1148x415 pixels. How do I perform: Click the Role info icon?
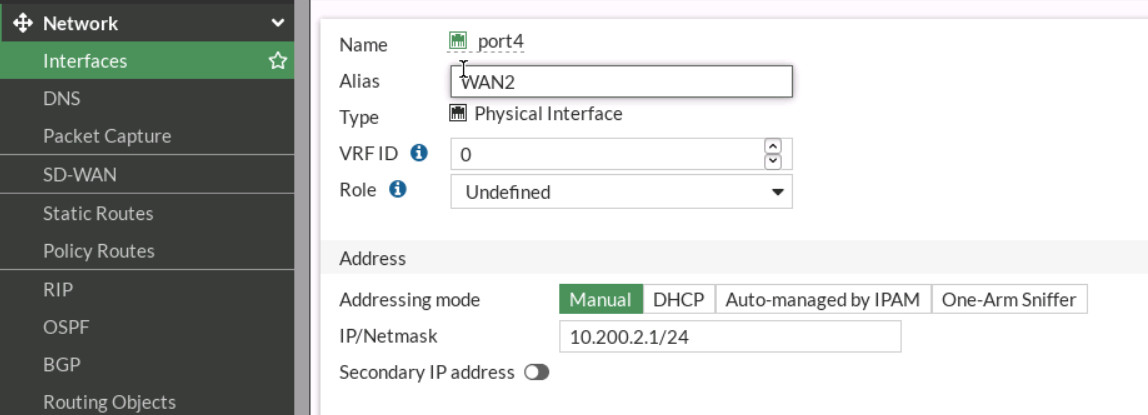point(398,189)
